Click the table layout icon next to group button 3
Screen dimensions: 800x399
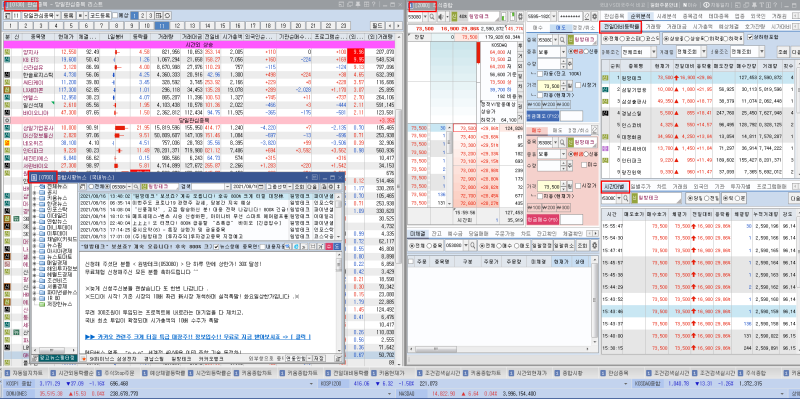pos(159,15)
